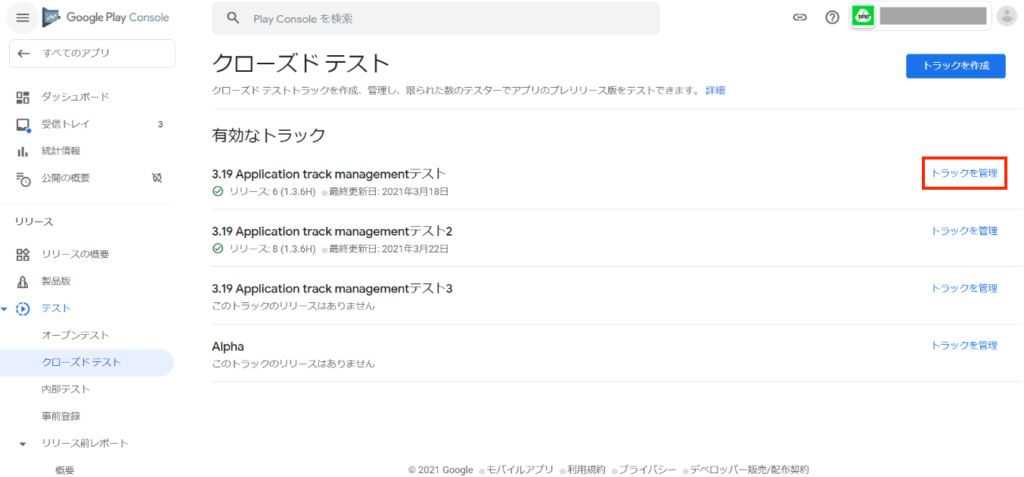Click the green developer account icon

pyautogui.click(x=863, y=17)
